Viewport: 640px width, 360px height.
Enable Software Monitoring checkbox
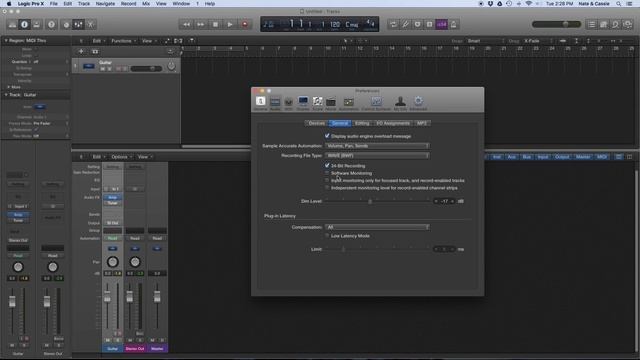[327, 173]
